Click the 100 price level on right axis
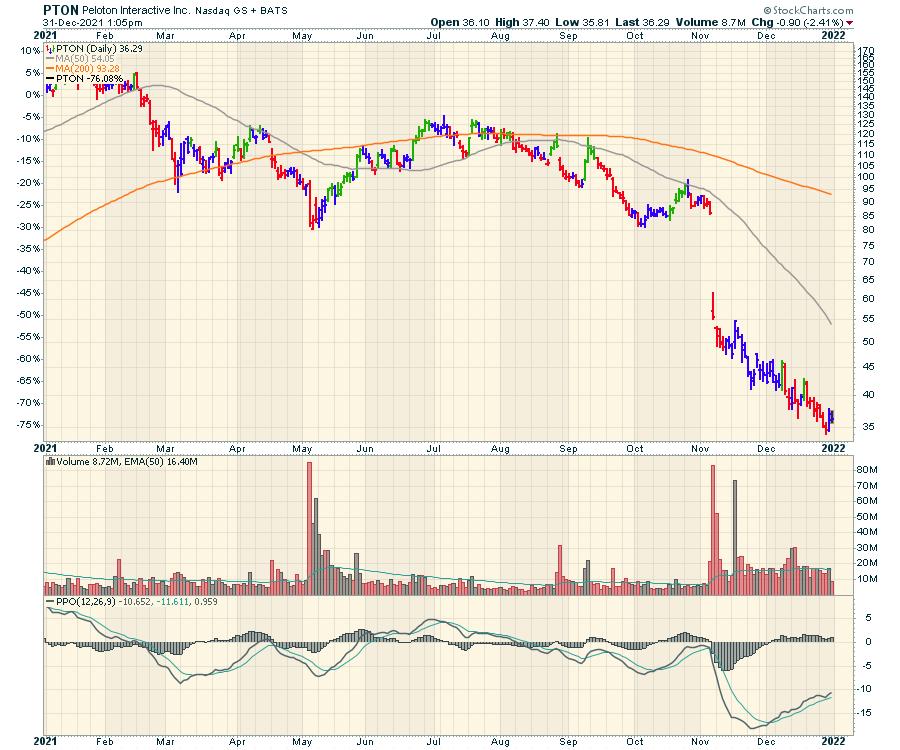Image resolution: width=900 pixels, height=750 pixels. tap(865, 177)
